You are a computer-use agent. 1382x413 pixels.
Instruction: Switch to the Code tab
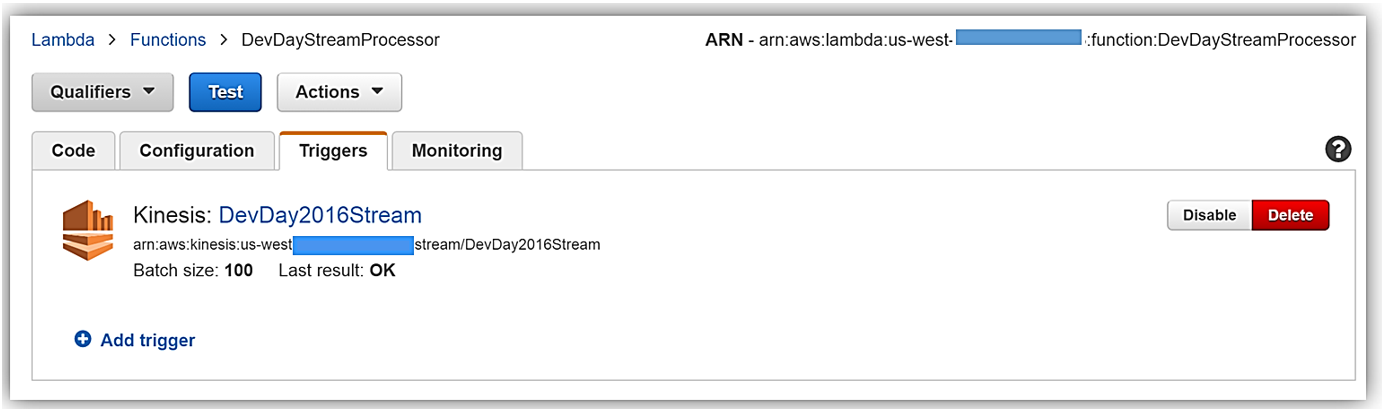click(x=73, y=151)
